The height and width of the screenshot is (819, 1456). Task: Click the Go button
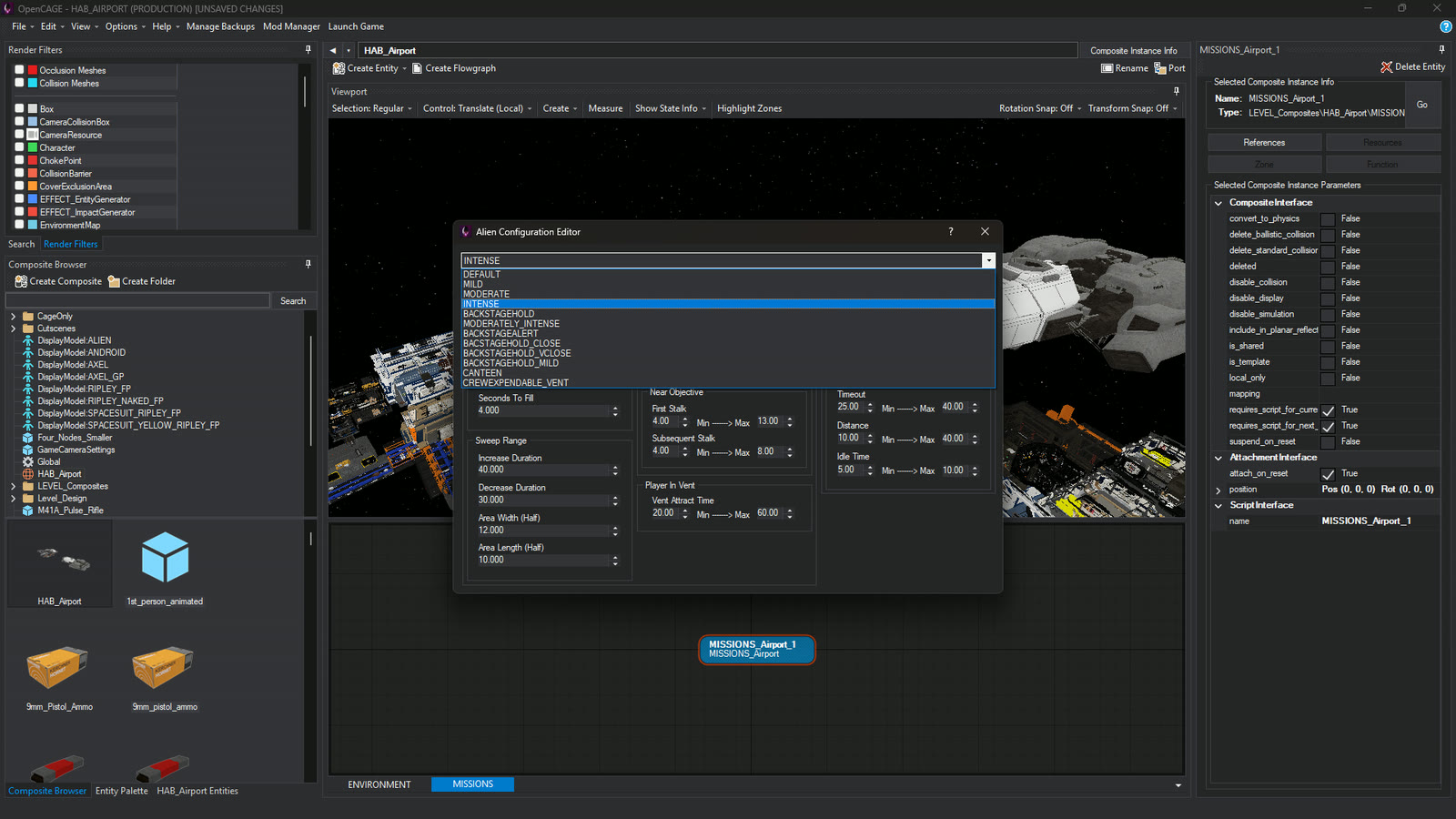(x=1421, y=105)
